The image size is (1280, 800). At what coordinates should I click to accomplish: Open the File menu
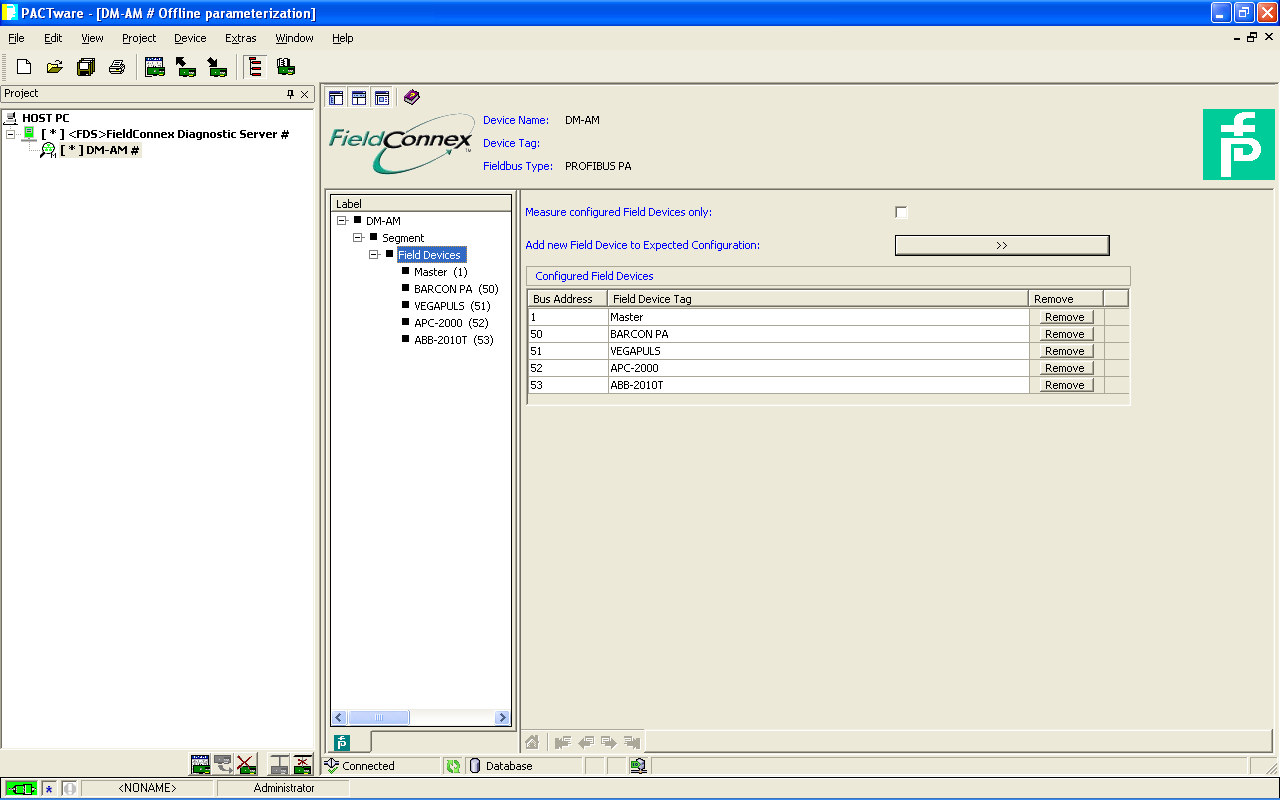pyautogui.click(x=16, y=38)
